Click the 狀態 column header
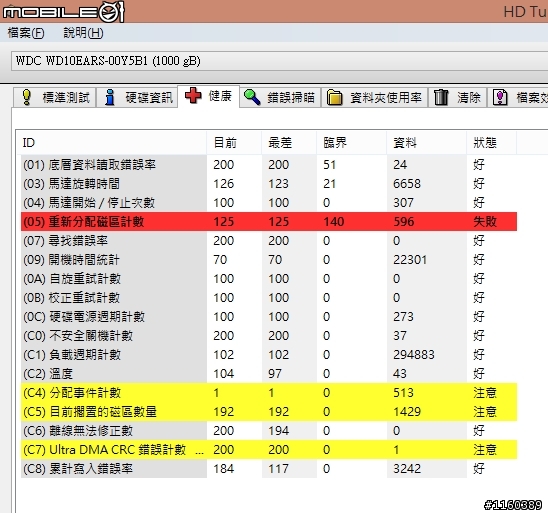The image size is (548, 513). pyautogui.click(x=491, y=143)
